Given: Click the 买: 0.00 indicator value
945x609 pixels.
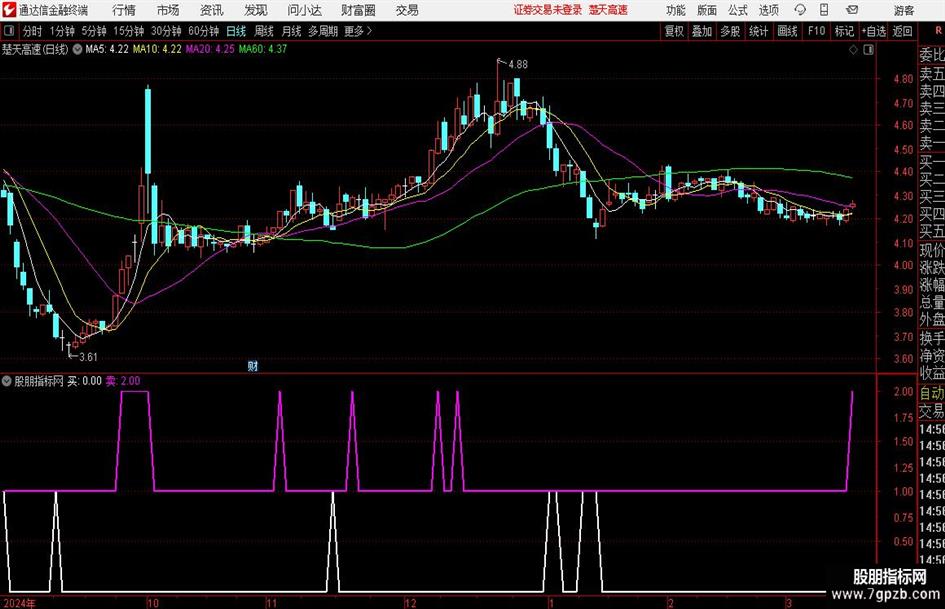Looking at the screenshot, I should [84, 381].
